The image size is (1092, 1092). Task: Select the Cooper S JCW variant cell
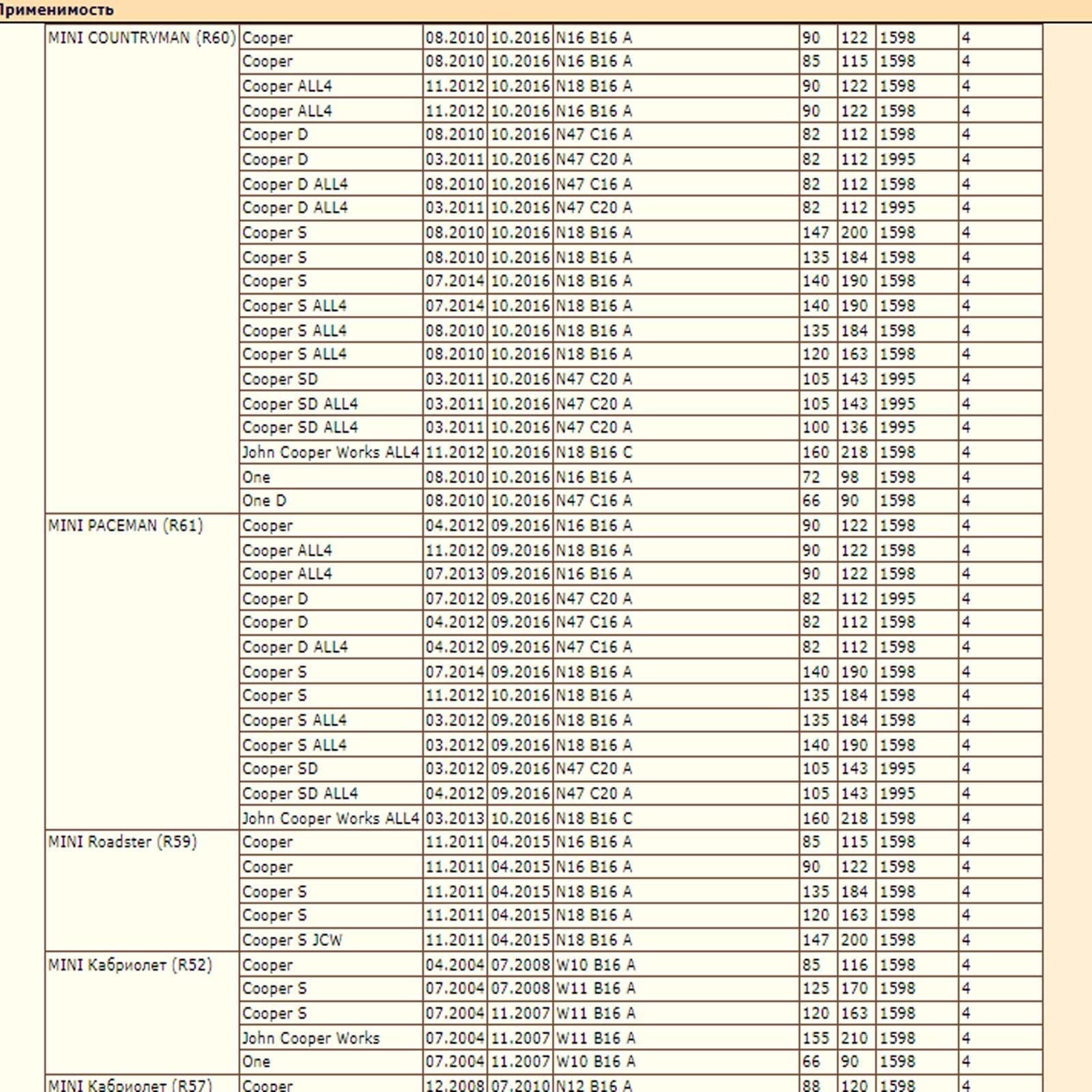coord(292,940)
